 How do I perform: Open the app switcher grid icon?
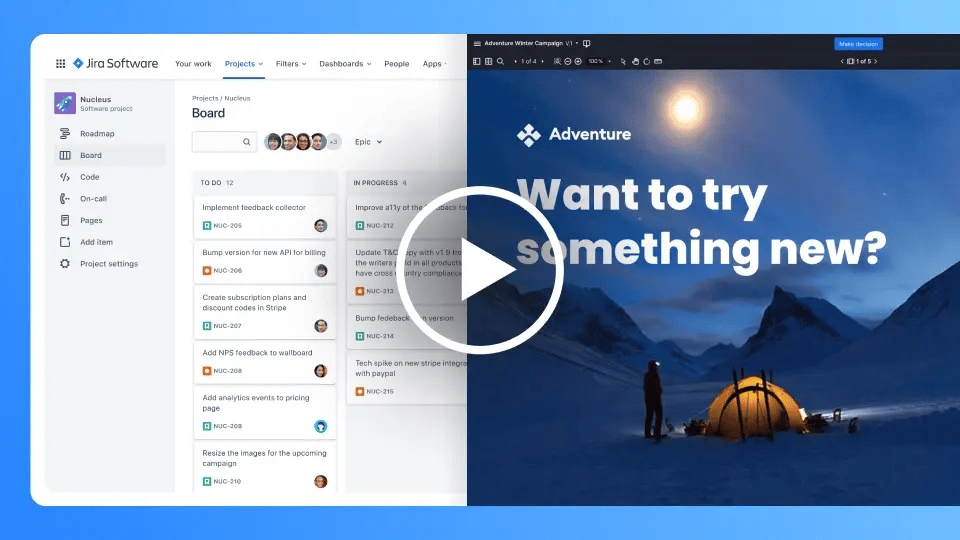coord(61,64)
